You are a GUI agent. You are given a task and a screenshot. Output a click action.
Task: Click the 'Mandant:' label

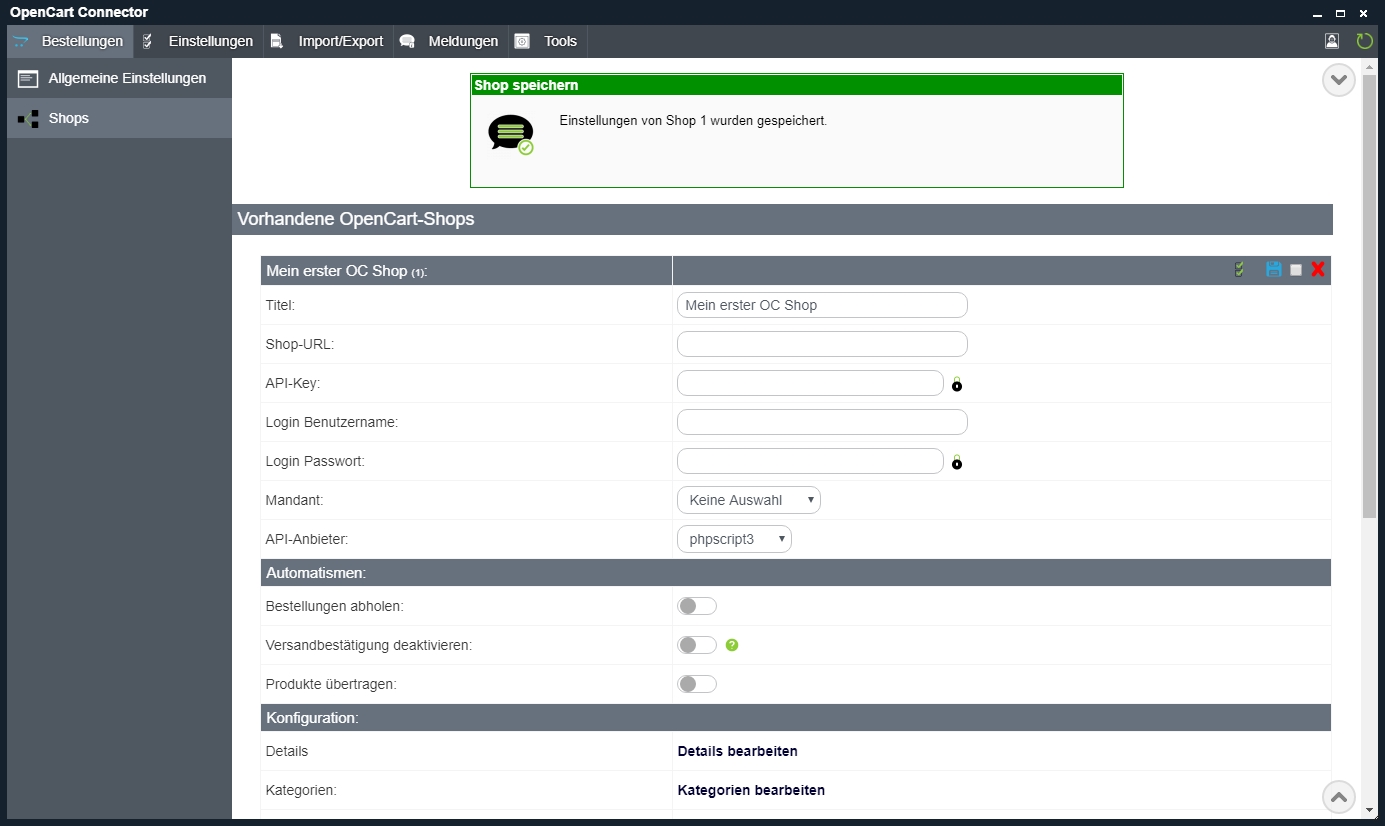(295, 500)
